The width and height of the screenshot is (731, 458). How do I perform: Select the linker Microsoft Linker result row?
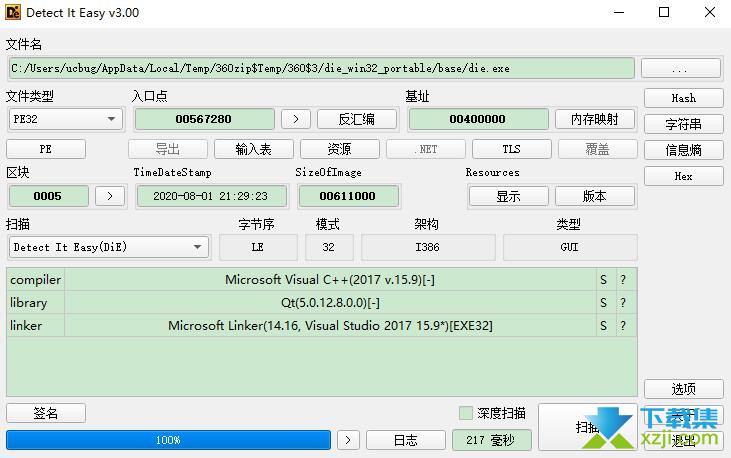pyautogui.click(x=330, y=326)
